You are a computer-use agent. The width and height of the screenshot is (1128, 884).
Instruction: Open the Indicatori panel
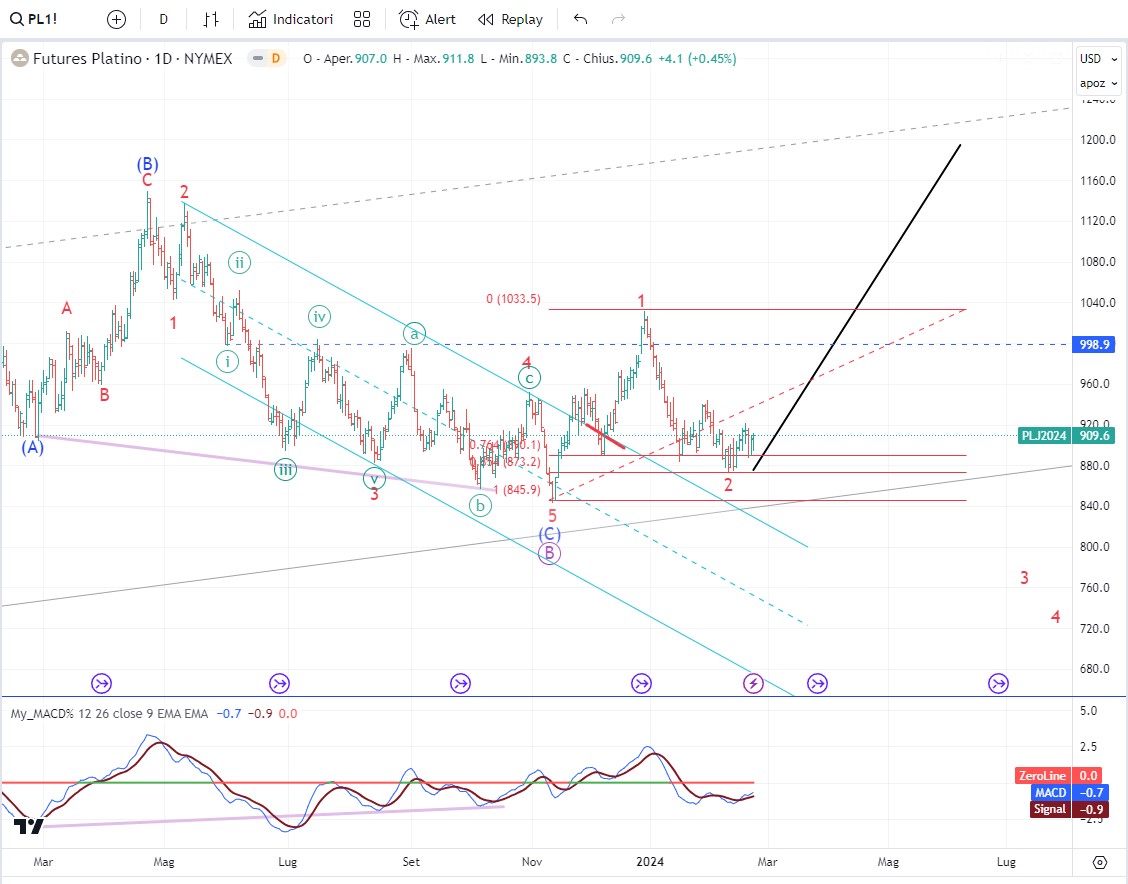coord(291,19)
